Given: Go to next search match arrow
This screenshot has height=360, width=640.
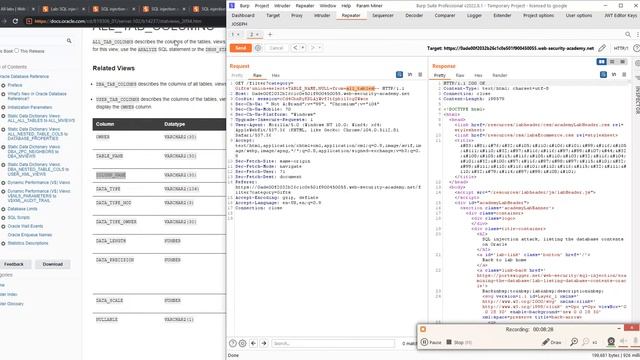Looking at the screenshot, I should pyautogui.click(x=264, y=344).
